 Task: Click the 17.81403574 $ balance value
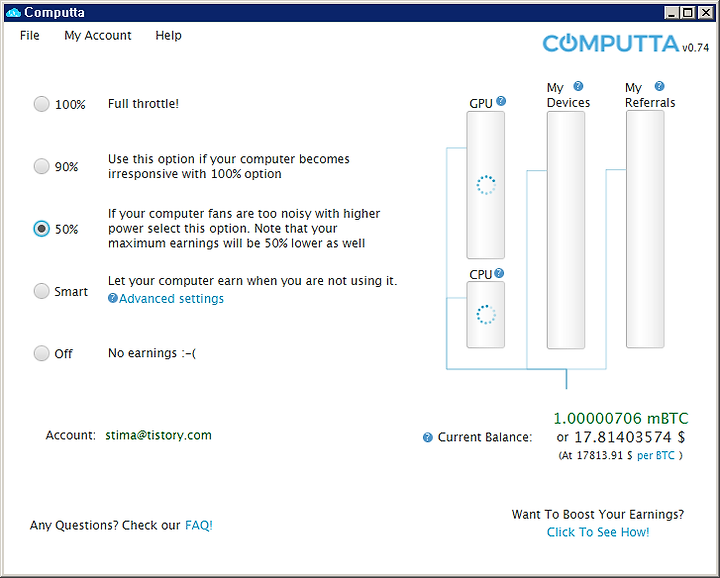pos(630,437)
